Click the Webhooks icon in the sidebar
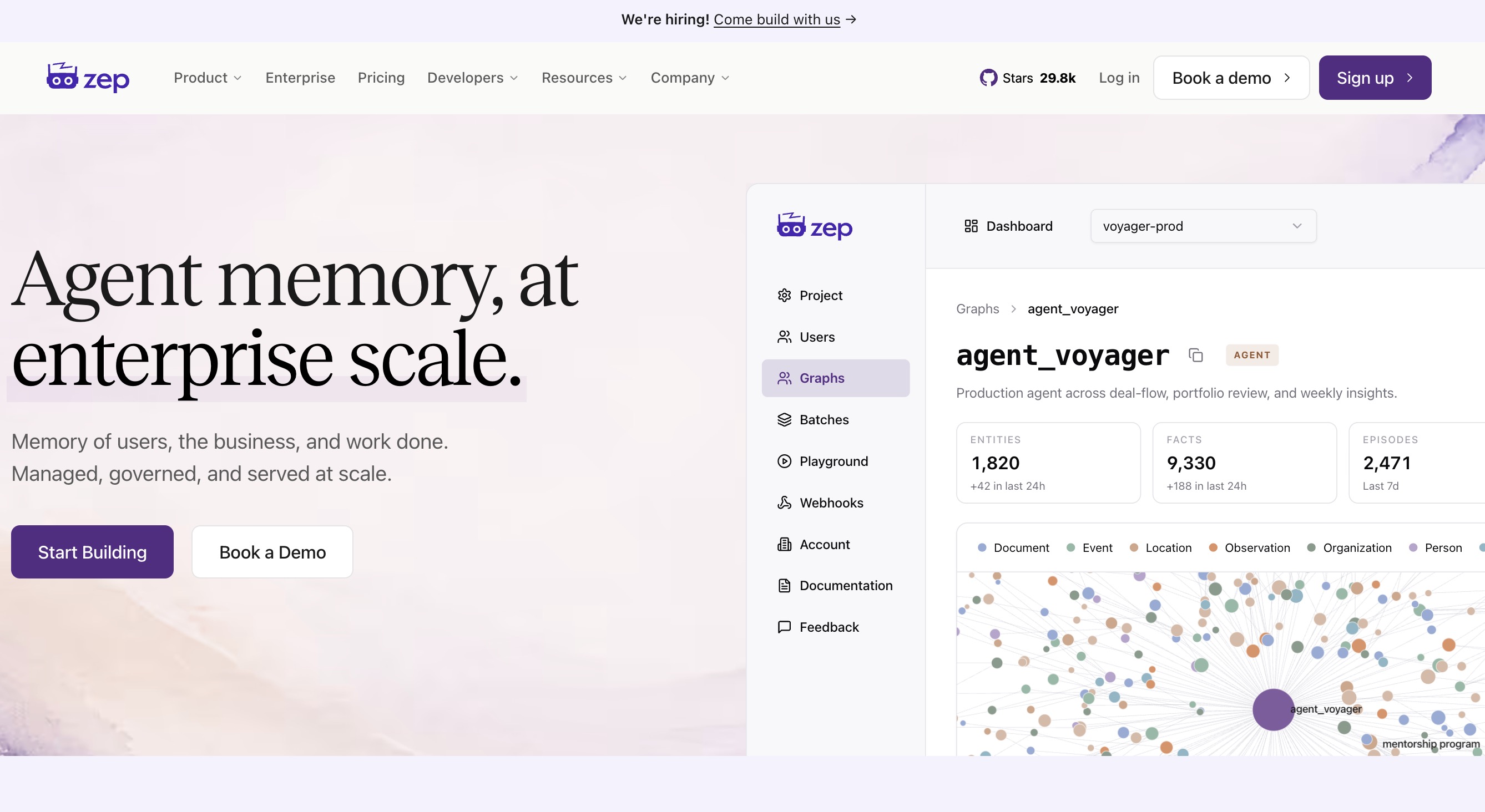This screenshot has width=1485, height=812. point(784,503)
